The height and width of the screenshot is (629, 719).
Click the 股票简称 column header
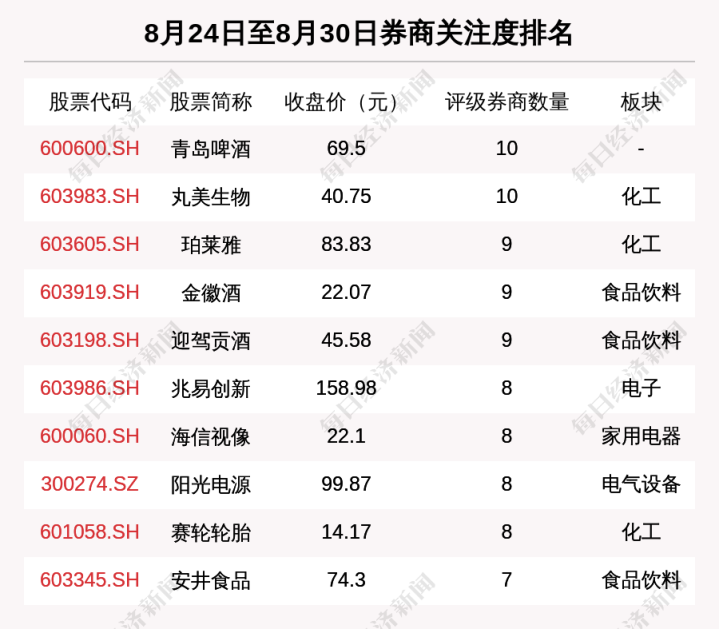(x=211, y=102)
